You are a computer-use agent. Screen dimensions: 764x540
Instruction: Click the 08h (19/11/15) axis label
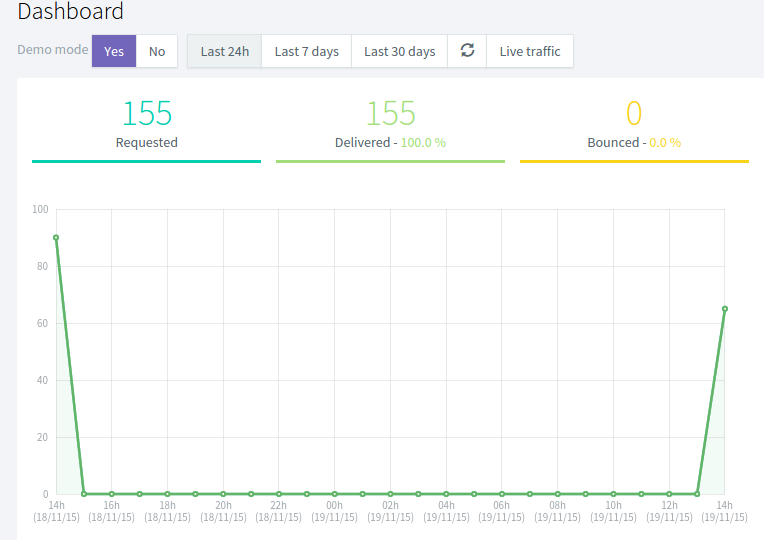point(557,511)
